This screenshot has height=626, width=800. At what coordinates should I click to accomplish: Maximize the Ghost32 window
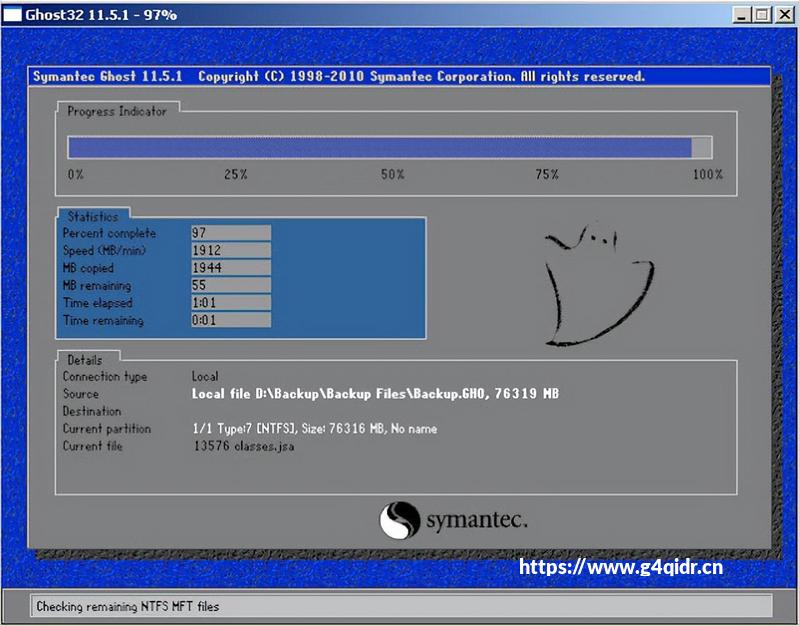[762, 14]
